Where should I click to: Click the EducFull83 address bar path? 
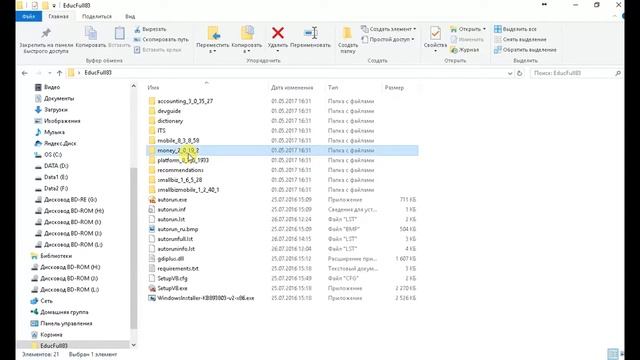coord(98,73)
